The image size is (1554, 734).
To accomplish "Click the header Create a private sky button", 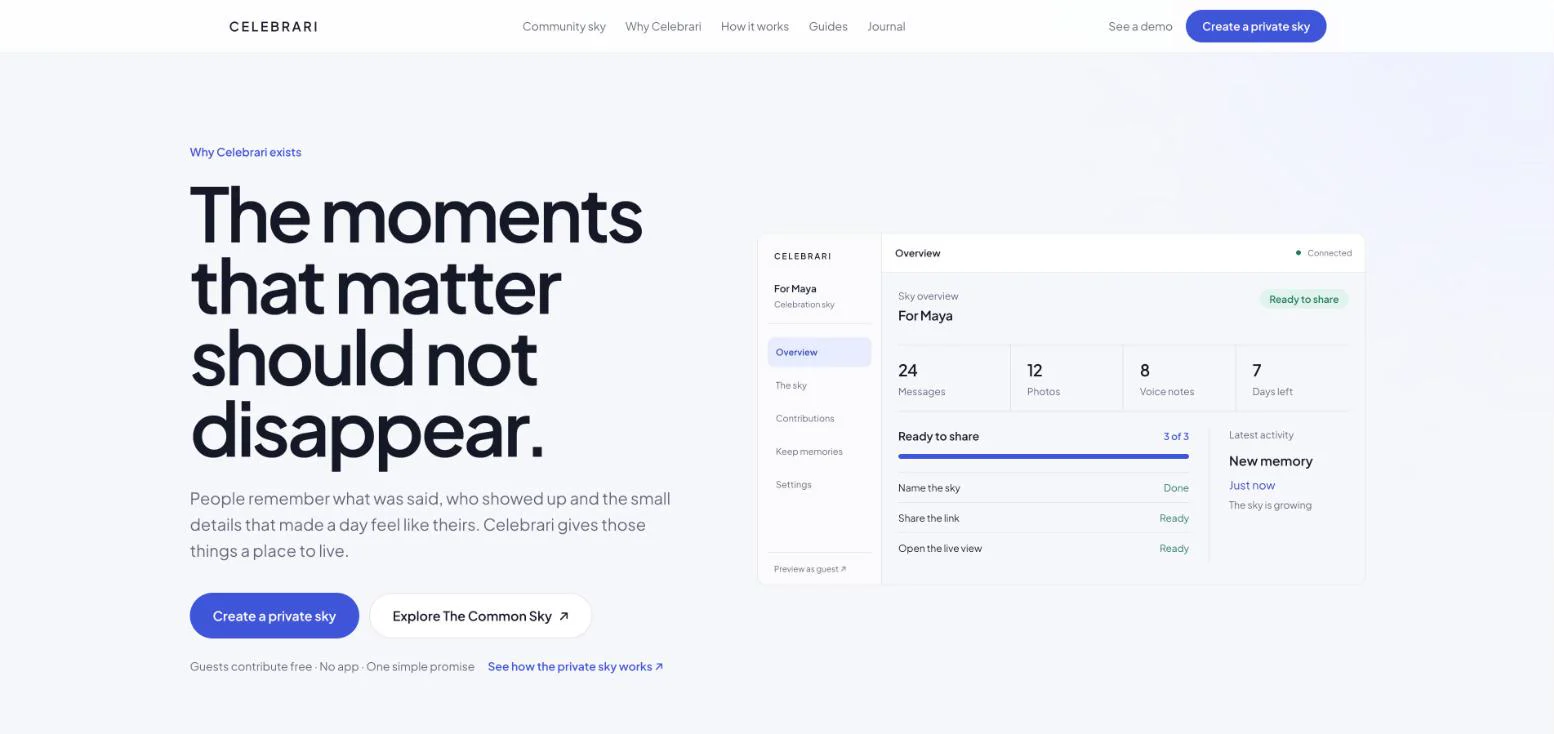I will click(1256, 26).
